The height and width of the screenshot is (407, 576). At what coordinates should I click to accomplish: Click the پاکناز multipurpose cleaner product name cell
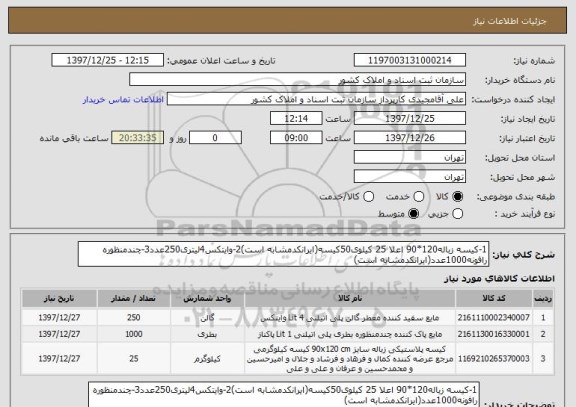[350, 334]
